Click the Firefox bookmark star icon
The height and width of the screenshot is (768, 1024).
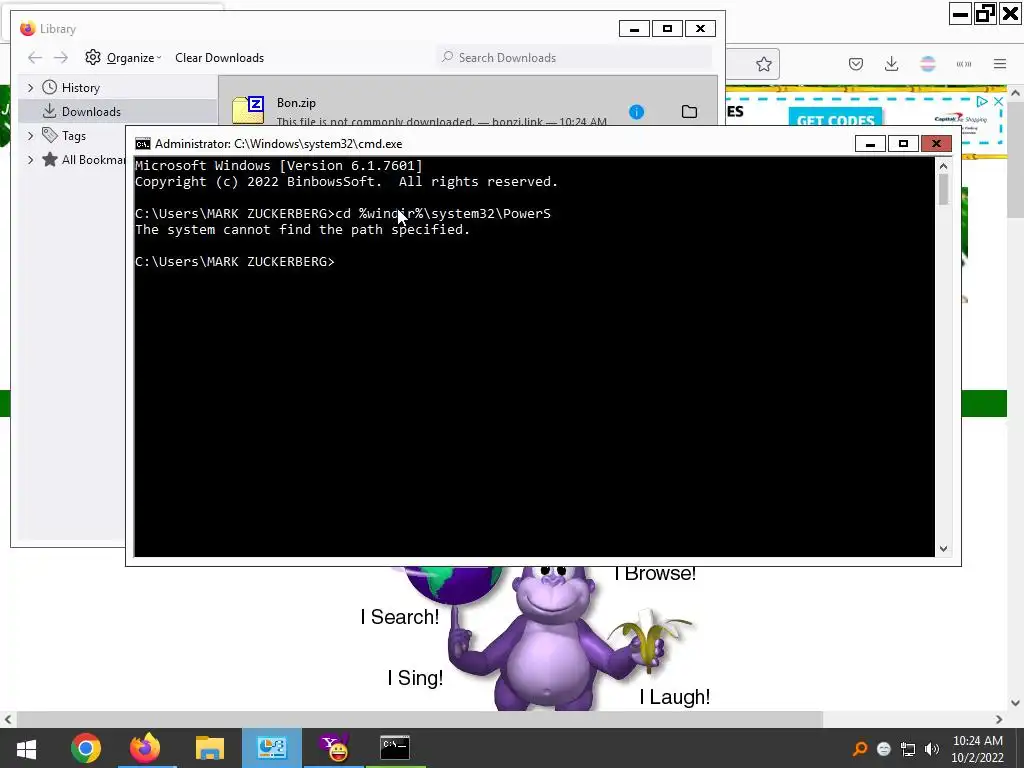(763, 64)
